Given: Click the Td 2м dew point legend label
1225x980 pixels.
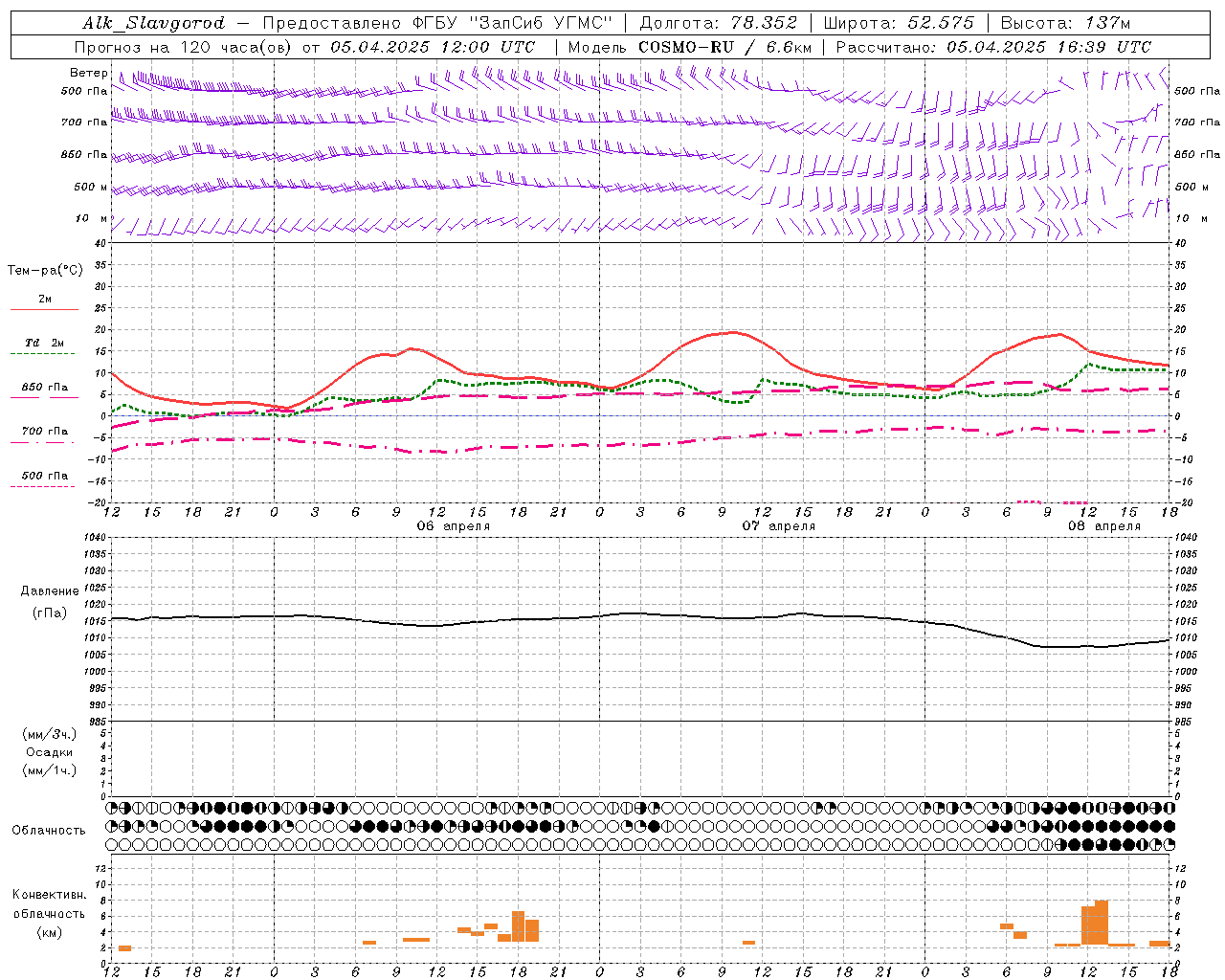Looking at the screenshot, I should pyautogui.click(x=45, y=343).
